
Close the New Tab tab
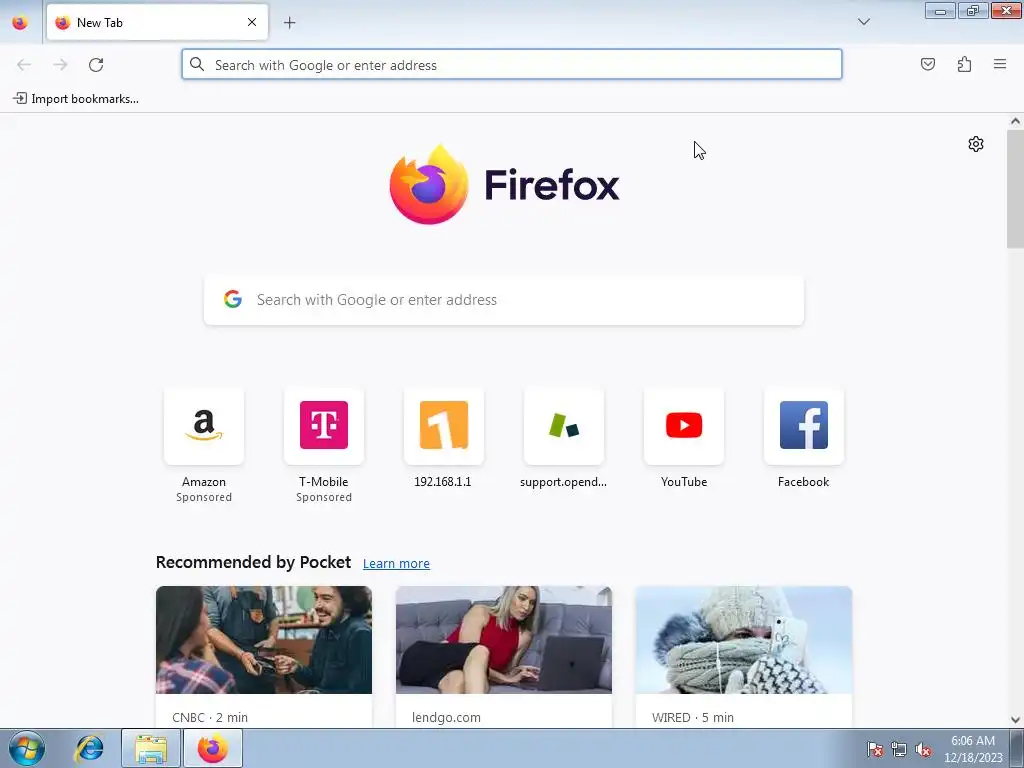point(252,22)
